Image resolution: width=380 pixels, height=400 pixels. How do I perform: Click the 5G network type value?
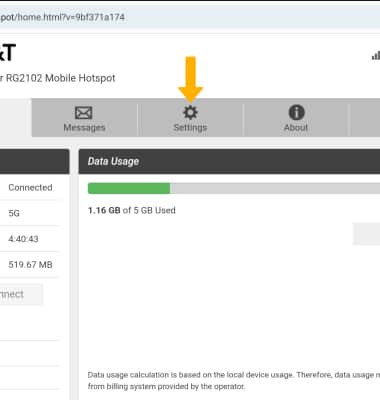pyautogui.click(x=14, y=213)
